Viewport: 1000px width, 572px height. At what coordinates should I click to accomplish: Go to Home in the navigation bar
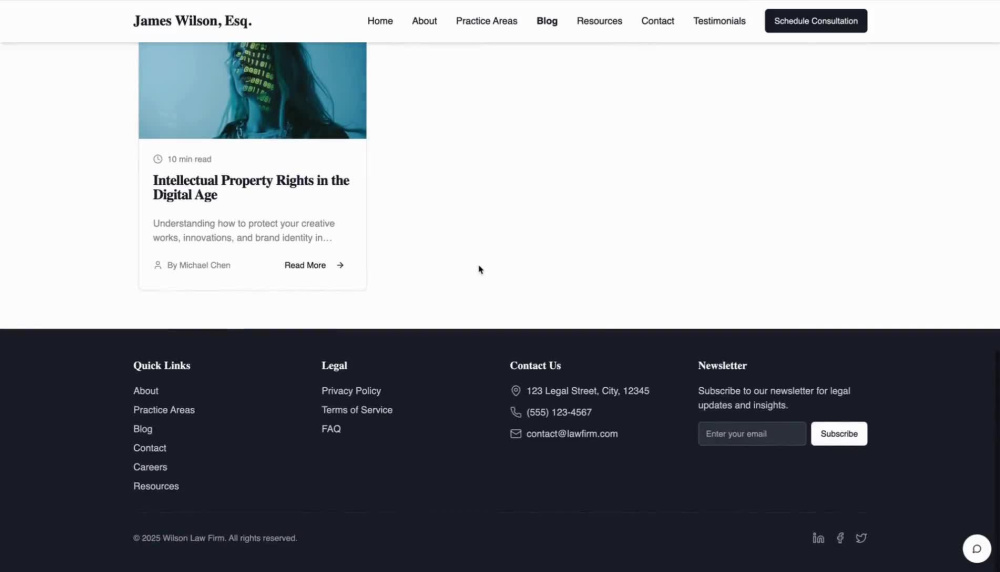tap(380, 21)
